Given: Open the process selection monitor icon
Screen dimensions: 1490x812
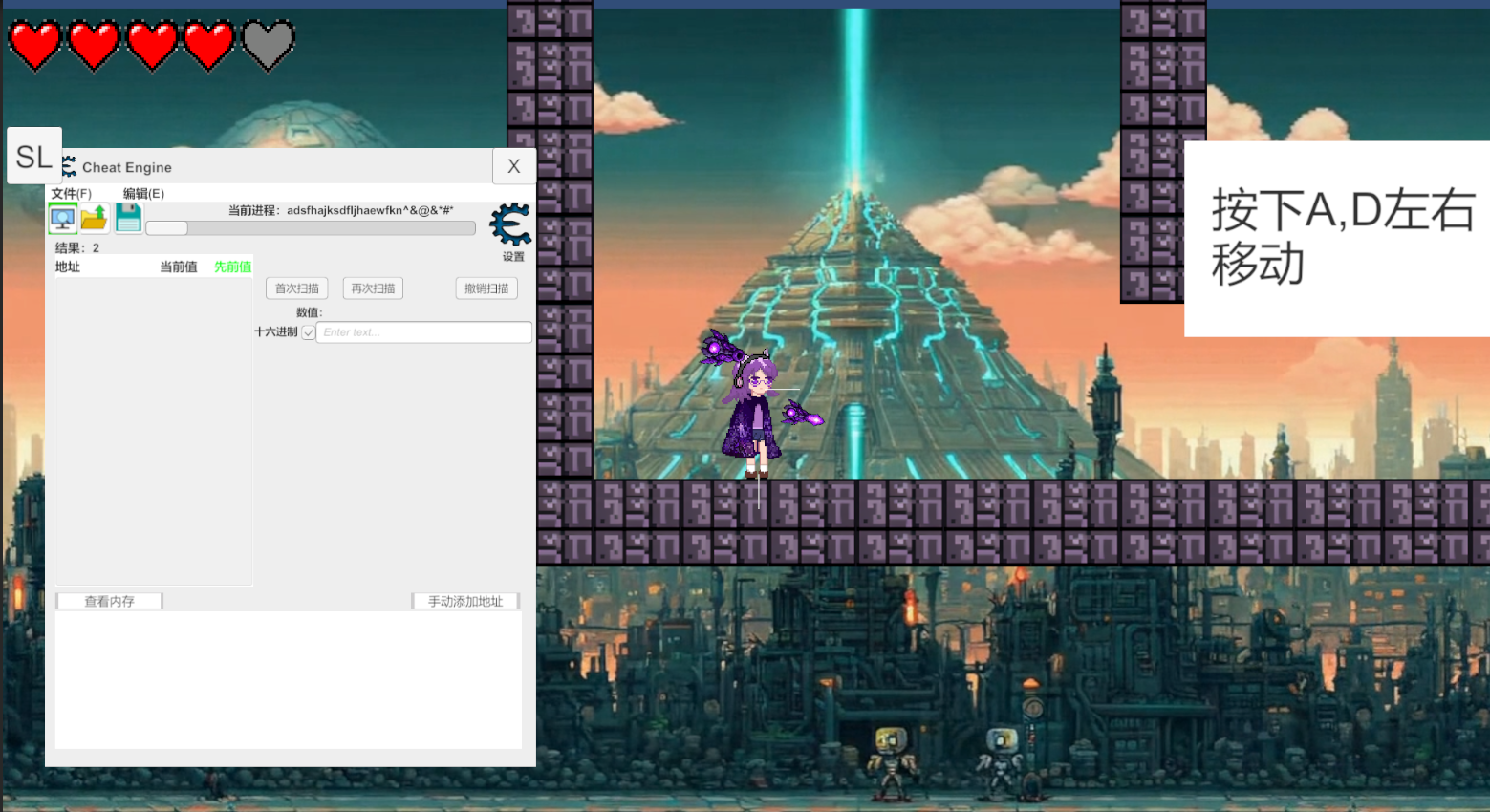Looking at the screenshot, I should 63,219.
